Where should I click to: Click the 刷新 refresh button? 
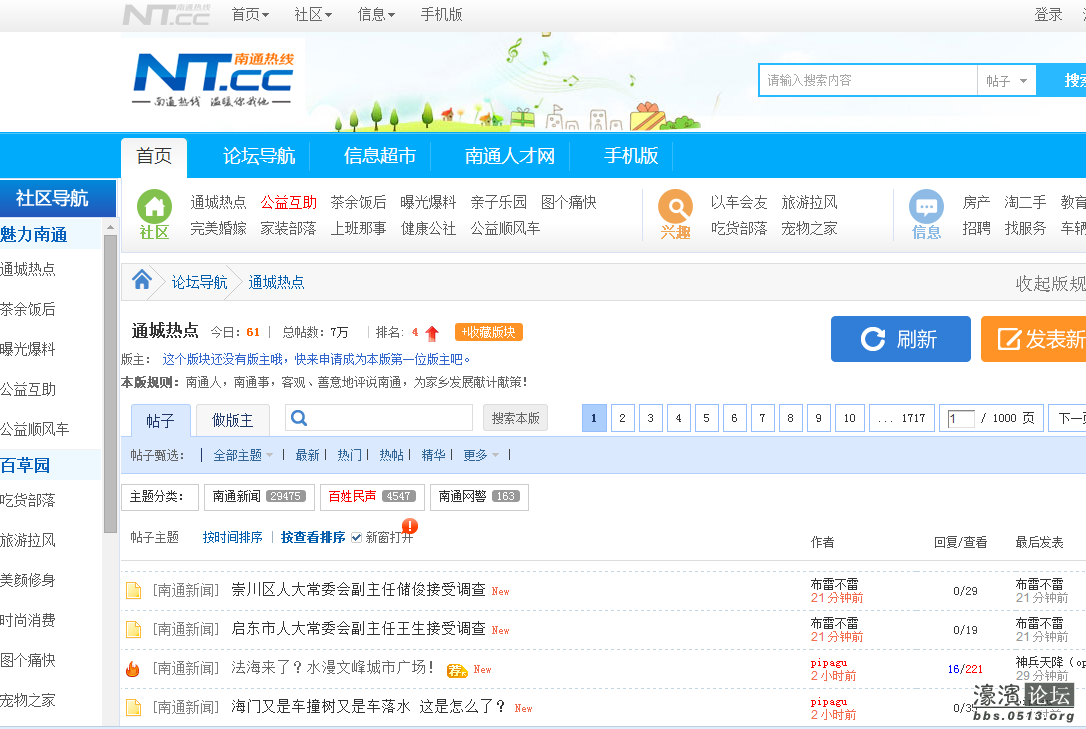tap(900, 339)
